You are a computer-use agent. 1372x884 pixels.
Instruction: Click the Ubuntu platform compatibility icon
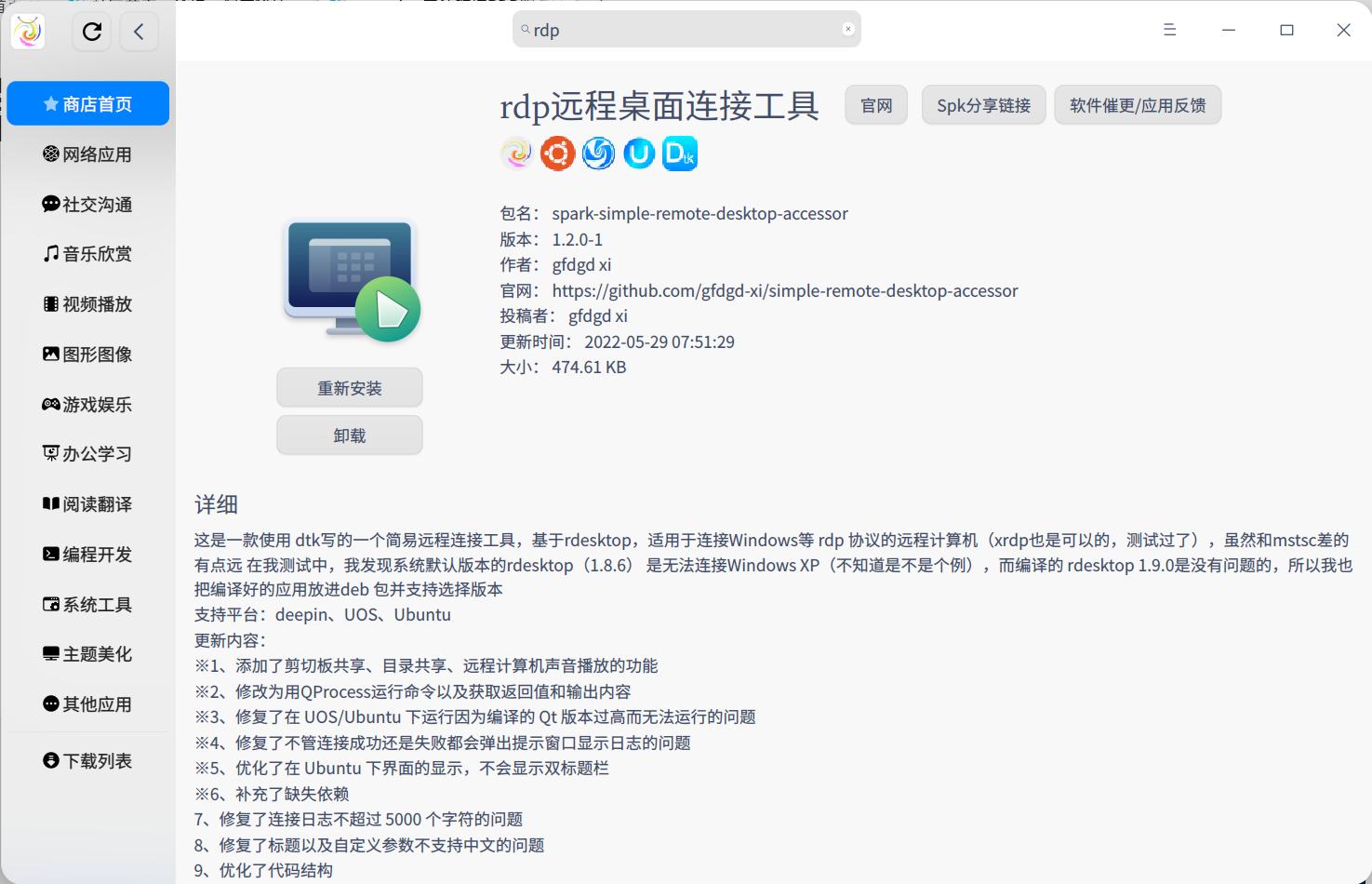[x=558, y=154]
